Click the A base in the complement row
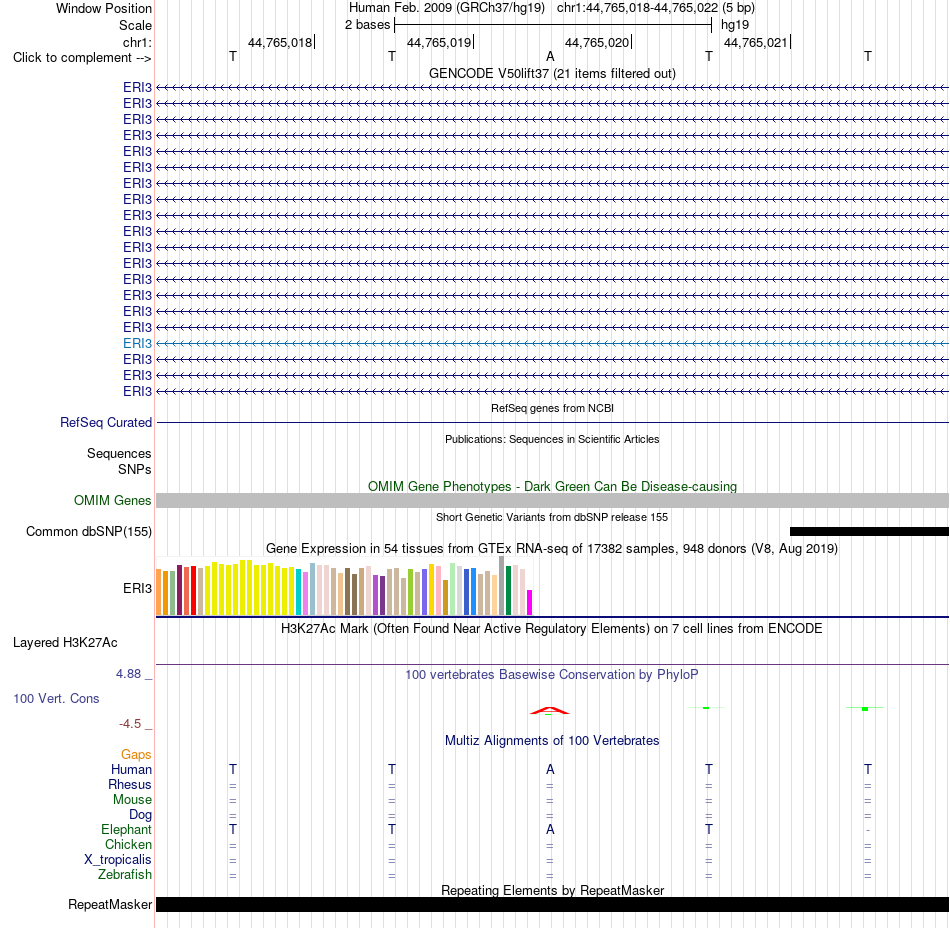The height and width of the screenshot is (928, 950). pyautogui.click(x=550, y=56)
